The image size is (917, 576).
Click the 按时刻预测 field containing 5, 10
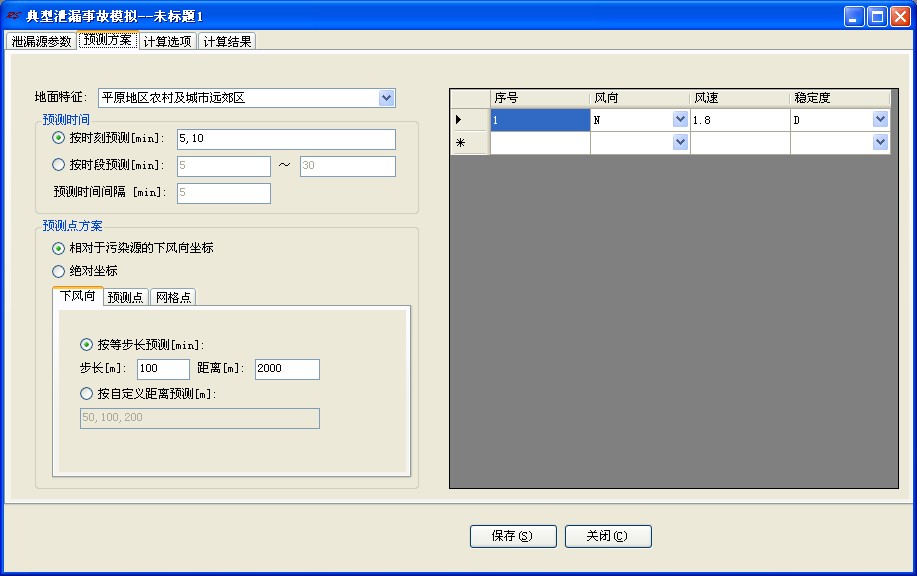point(286,139)
